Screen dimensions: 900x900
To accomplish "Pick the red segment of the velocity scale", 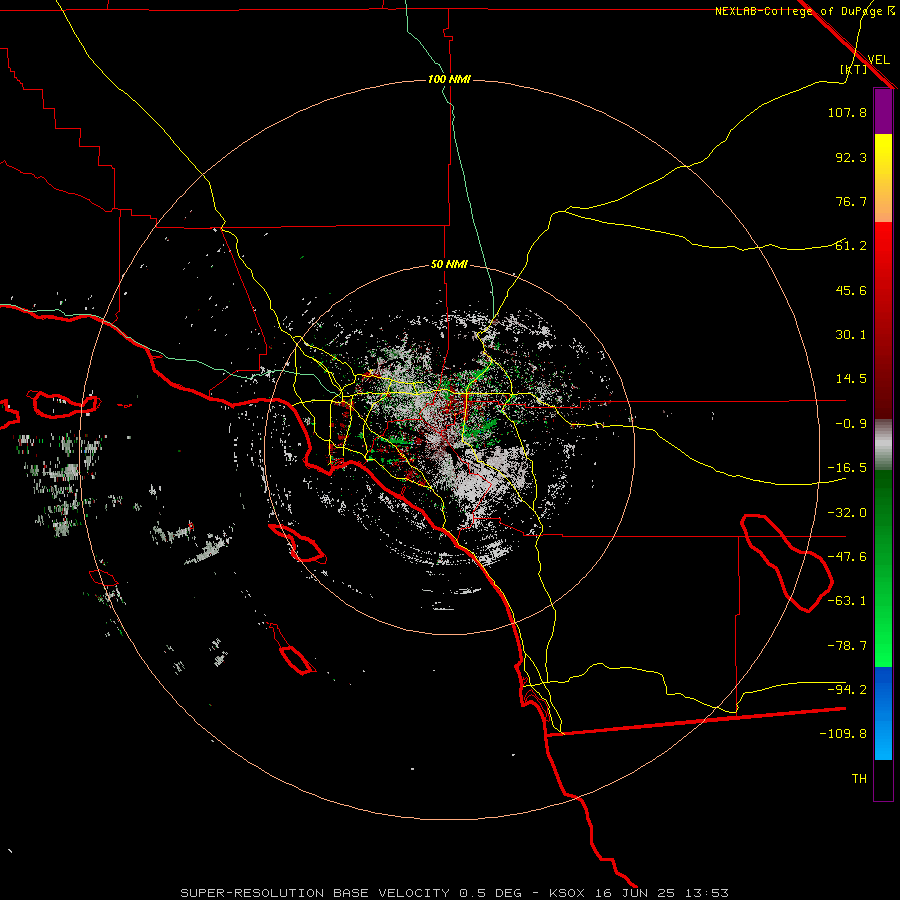I will (883, 320).
